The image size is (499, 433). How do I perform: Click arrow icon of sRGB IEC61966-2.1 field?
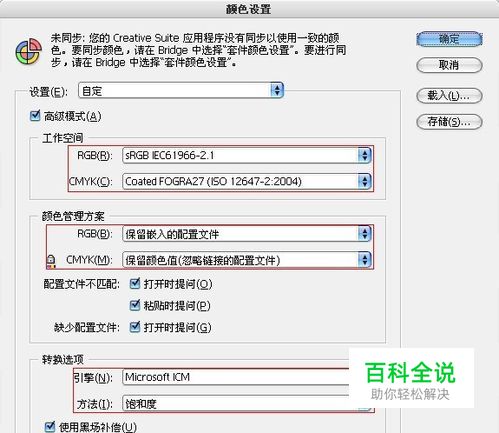[364, 155]
